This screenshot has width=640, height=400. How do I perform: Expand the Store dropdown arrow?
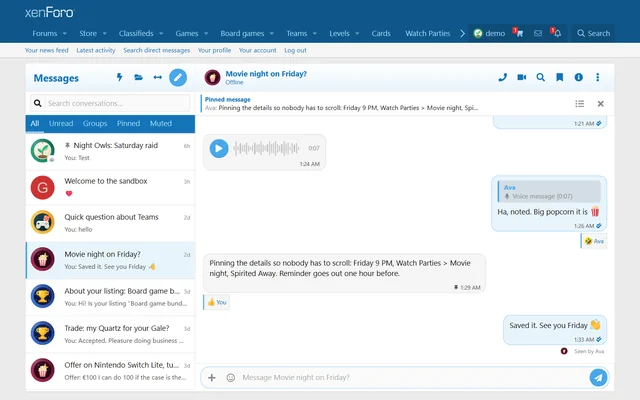point(104,33)
